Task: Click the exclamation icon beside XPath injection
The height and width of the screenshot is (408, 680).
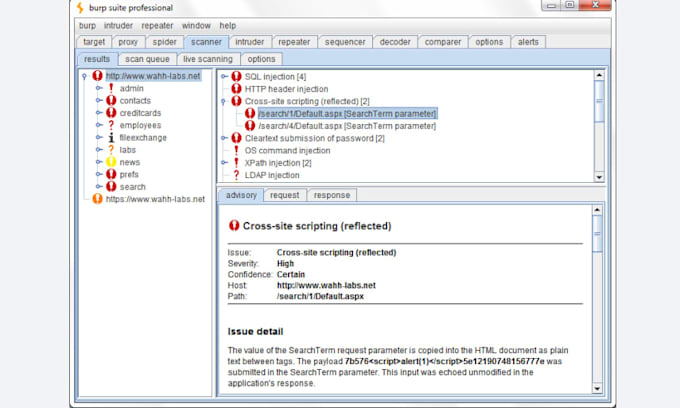Action: click(236, 163)
